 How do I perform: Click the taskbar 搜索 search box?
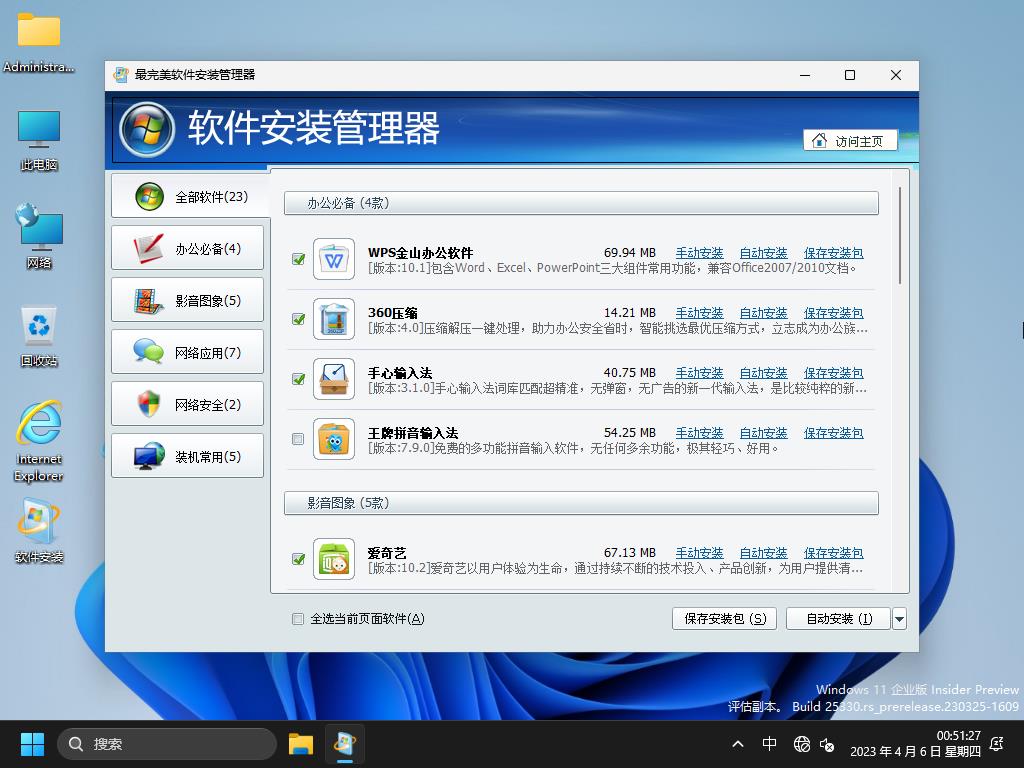click(x=167, y=744)
